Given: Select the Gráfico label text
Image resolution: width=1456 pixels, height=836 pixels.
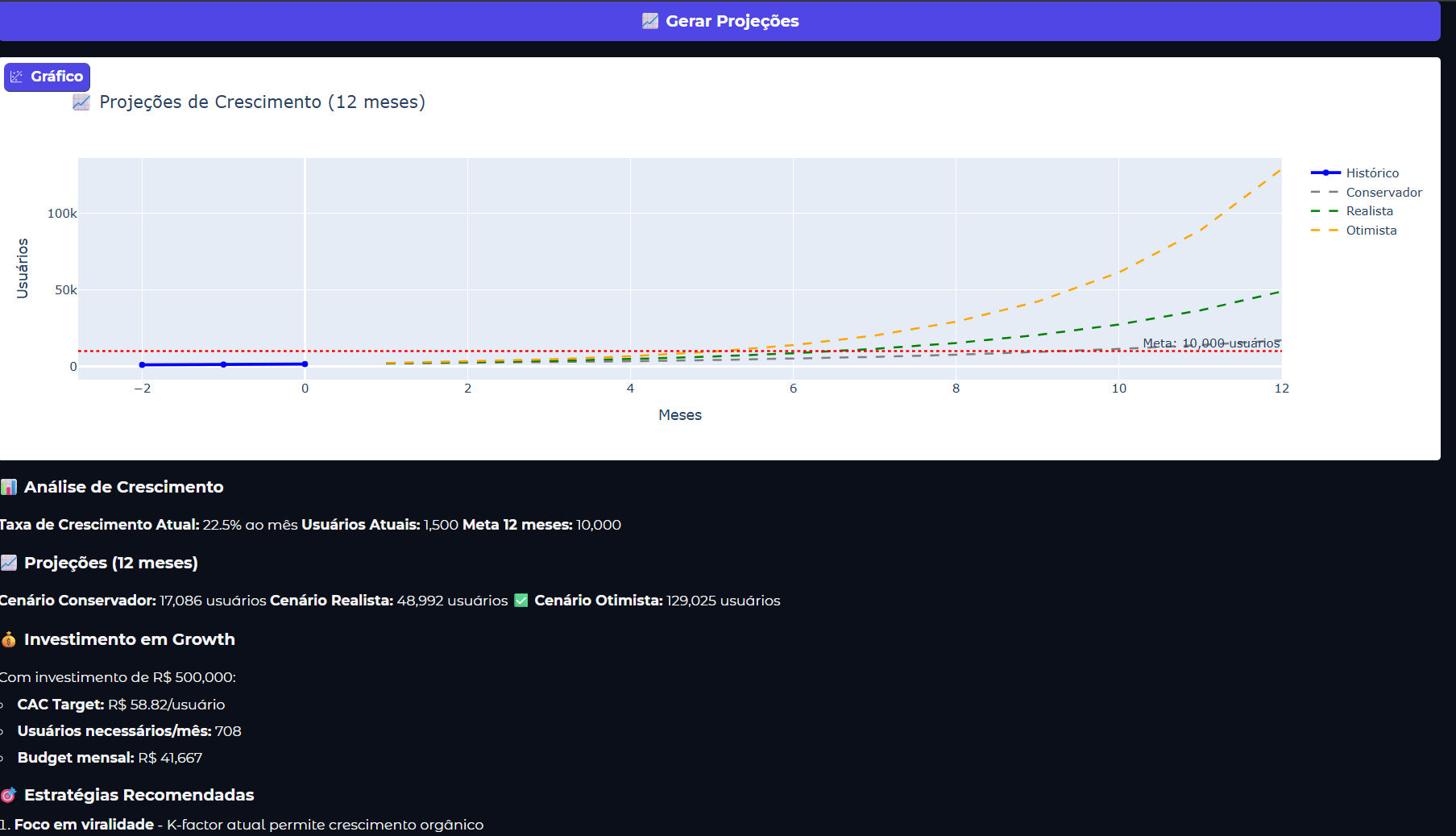Looking at the screenshot, I should point(56,77).
